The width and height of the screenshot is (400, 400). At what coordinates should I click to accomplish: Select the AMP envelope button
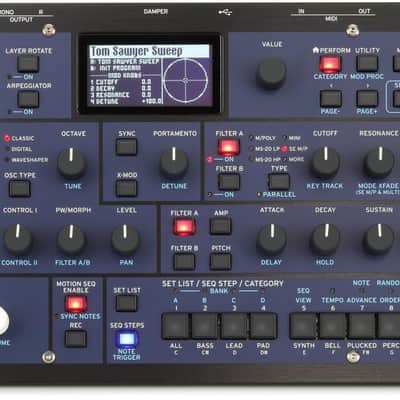[220, 227]
